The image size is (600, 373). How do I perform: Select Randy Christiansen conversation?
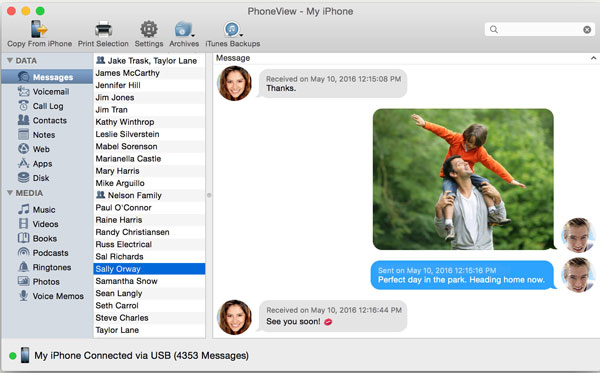coord(149,232)
